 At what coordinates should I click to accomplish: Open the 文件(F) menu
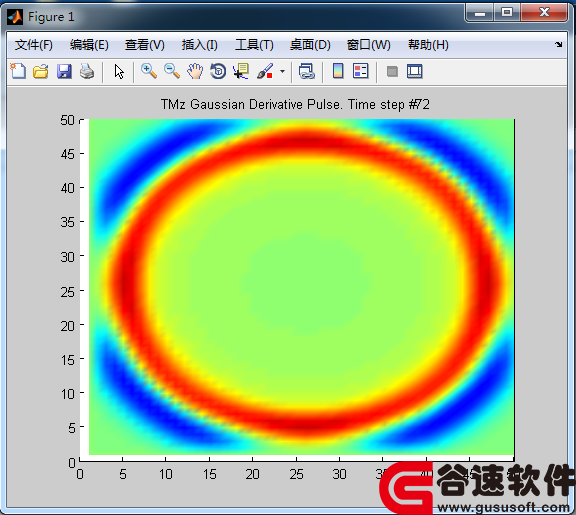click(x=34, y=45)
